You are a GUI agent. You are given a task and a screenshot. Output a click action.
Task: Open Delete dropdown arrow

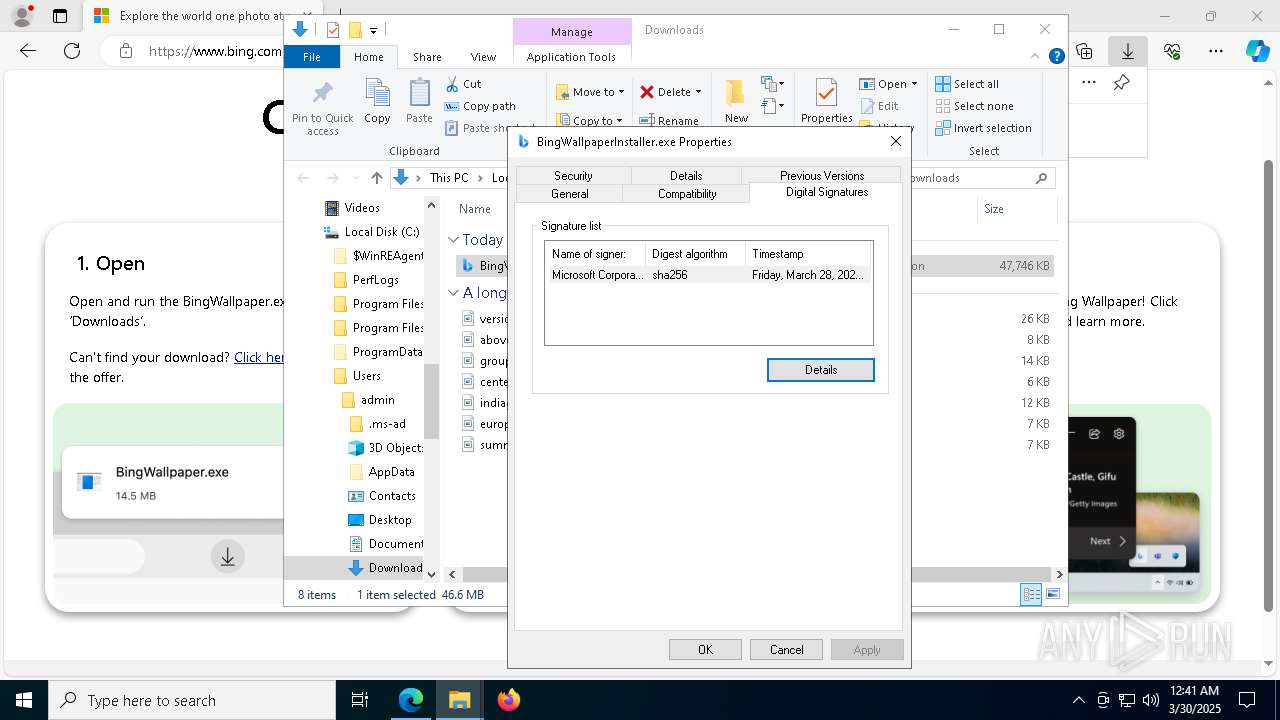[698, 92]
